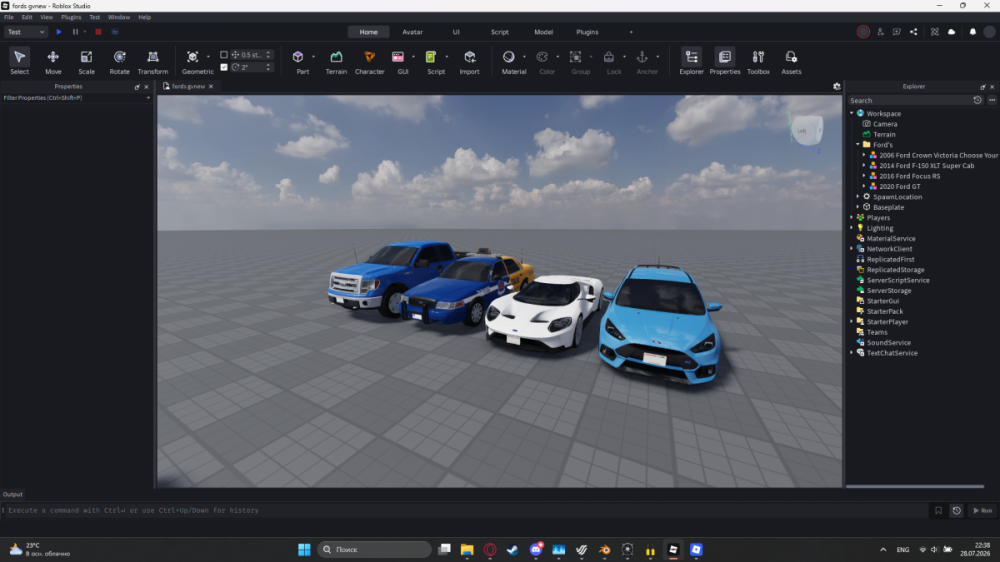This screenshot has width=1000, height=562.
Task: Open the Toolbox panel
Action: (758, 62)
